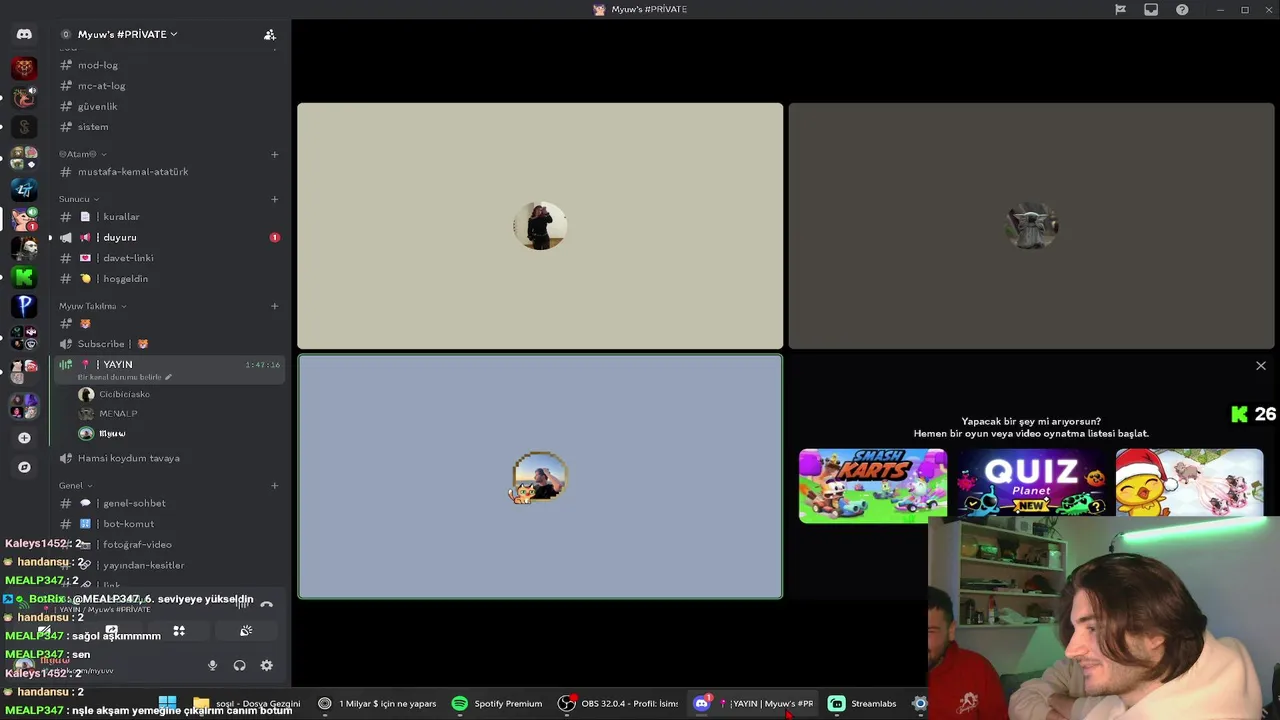The width and height of the screenshot is (1280, 720).
Task: Open the gold S server icon
Action: [x=24, y=127]
